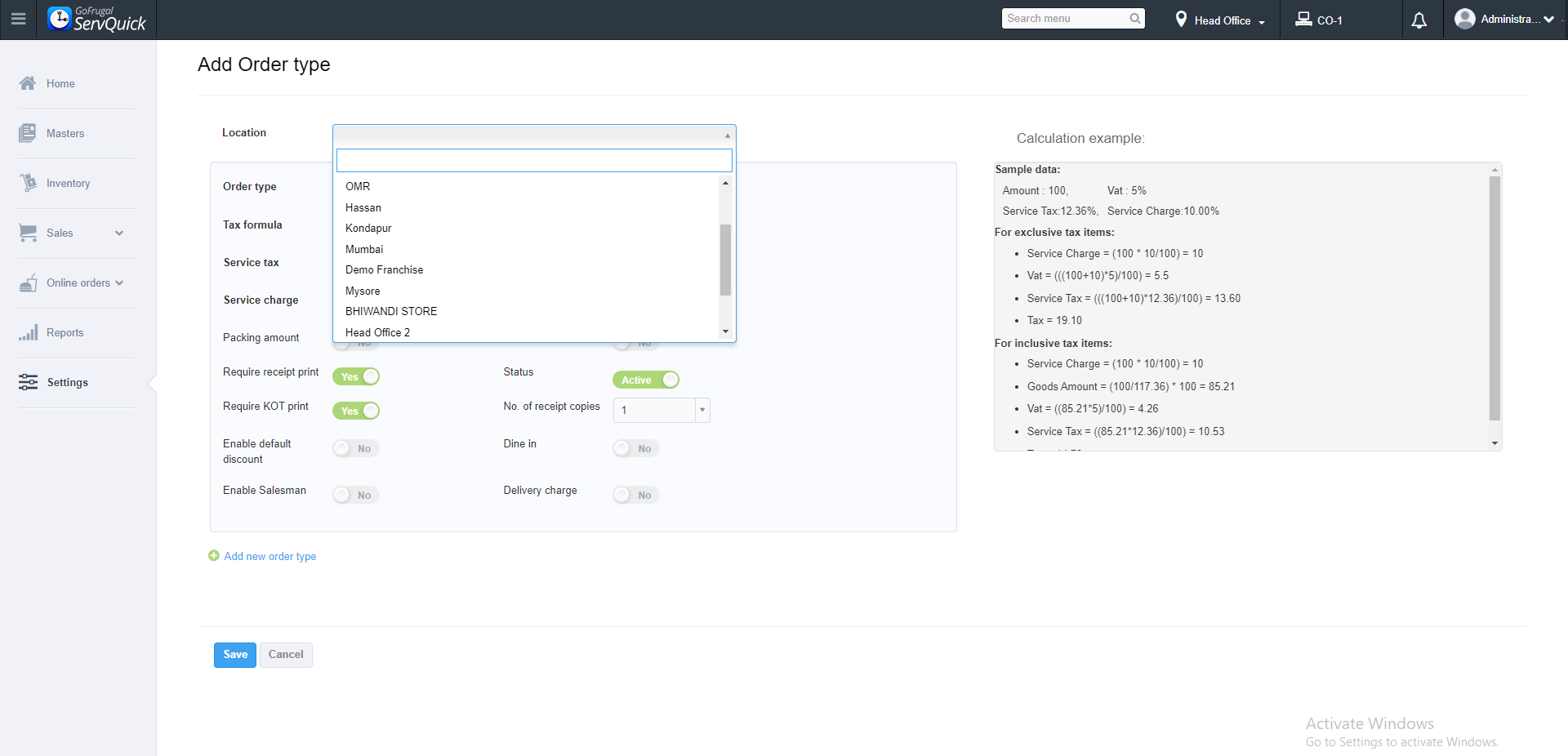Click the CO-1 counter terminal icon
Screen dimensions: 1568x756
click(x=1303, y=19)
